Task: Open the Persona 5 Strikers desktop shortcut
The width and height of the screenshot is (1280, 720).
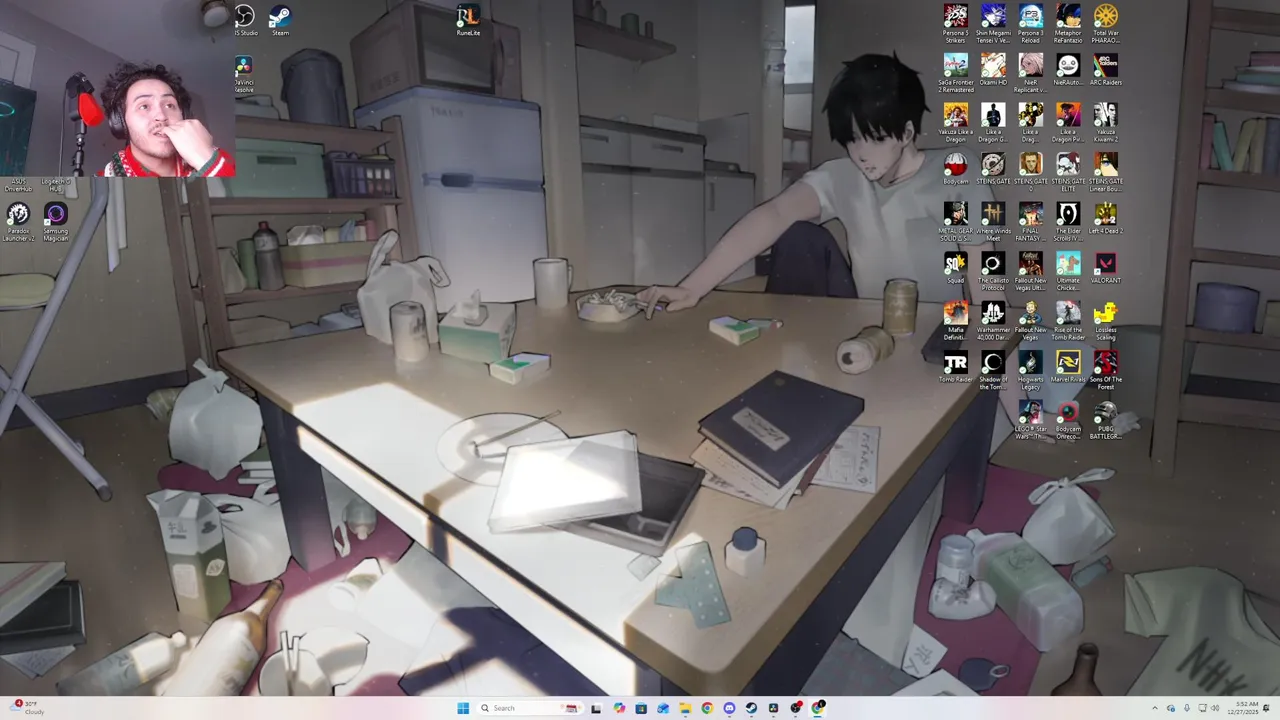Action: tap(956, 22)
